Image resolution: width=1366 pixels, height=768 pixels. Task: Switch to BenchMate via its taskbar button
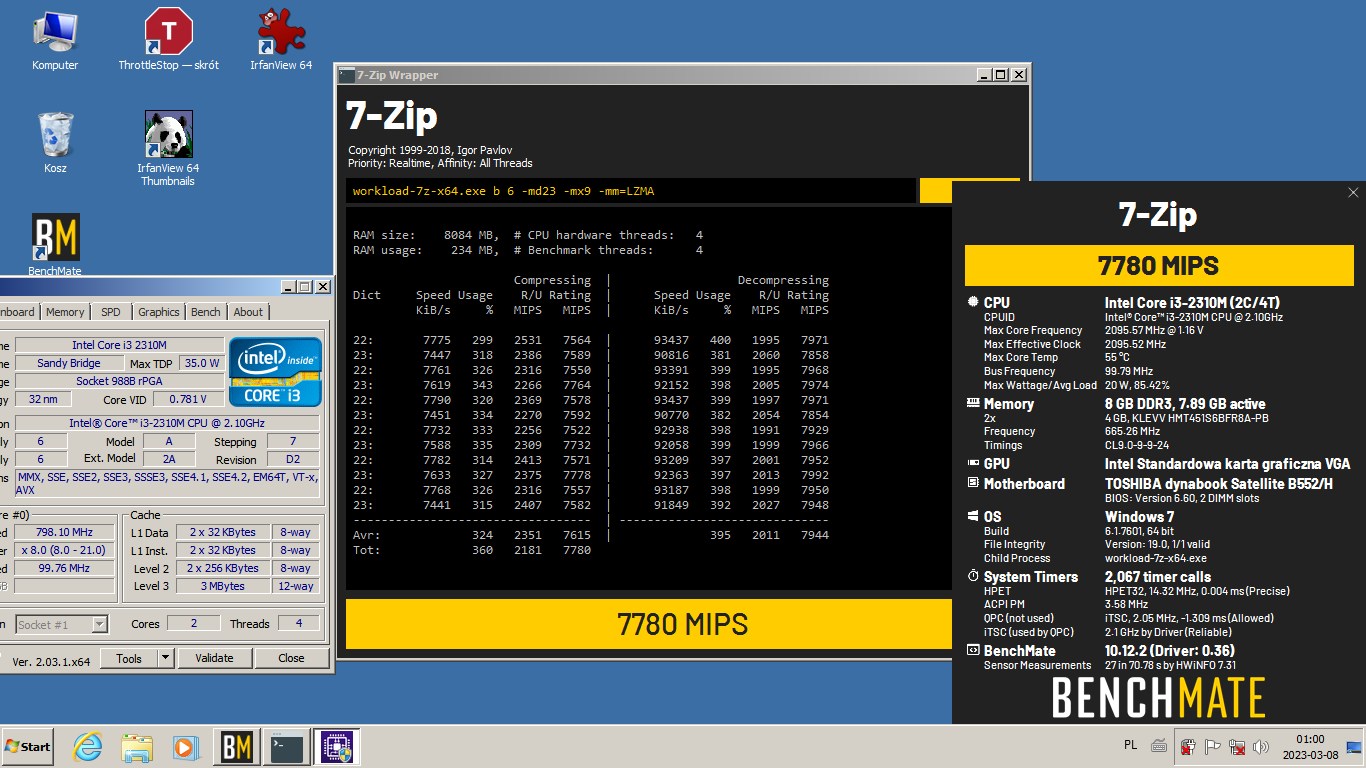pos(237,747)
